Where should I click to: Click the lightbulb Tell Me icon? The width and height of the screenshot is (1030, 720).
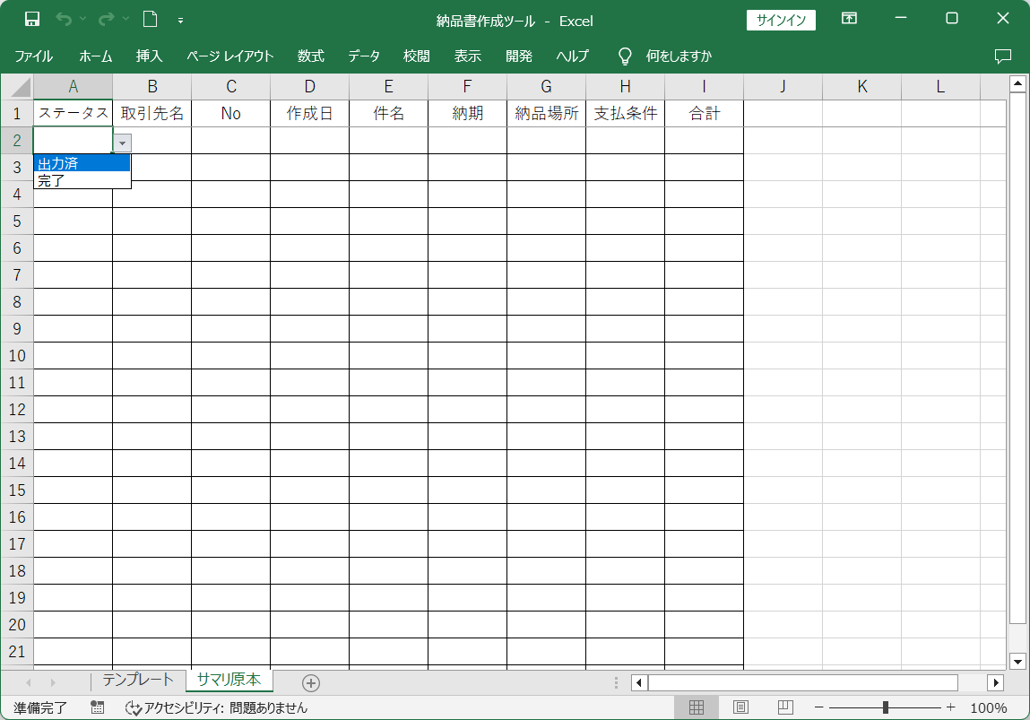point(625,56)
